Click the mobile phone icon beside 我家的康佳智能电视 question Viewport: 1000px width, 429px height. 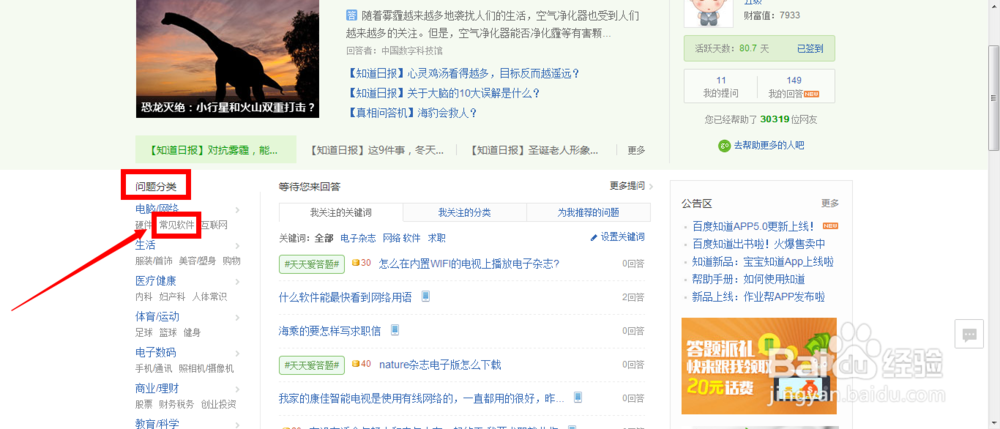coord(578,398)
